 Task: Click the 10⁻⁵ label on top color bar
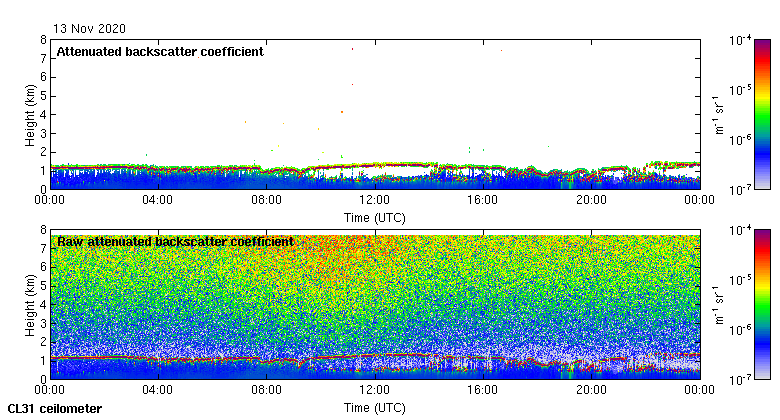point(741,90)
